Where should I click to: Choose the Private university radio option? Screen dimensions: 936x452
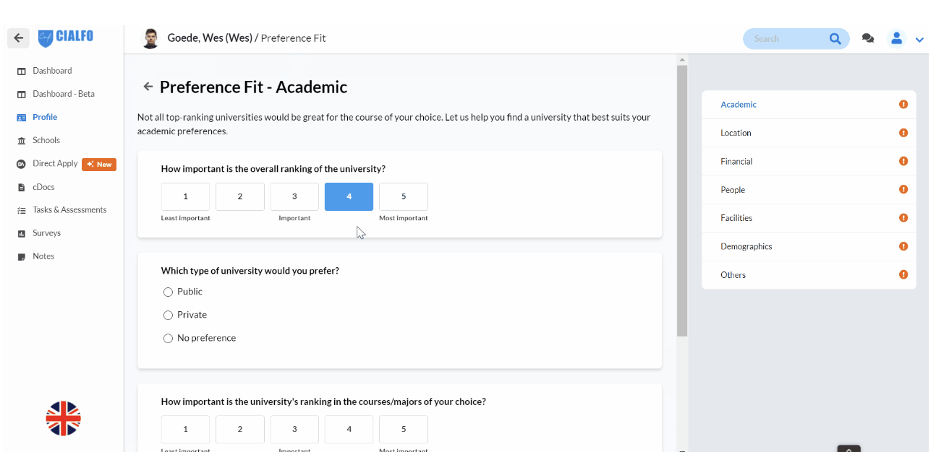click(x=168, y=315)
